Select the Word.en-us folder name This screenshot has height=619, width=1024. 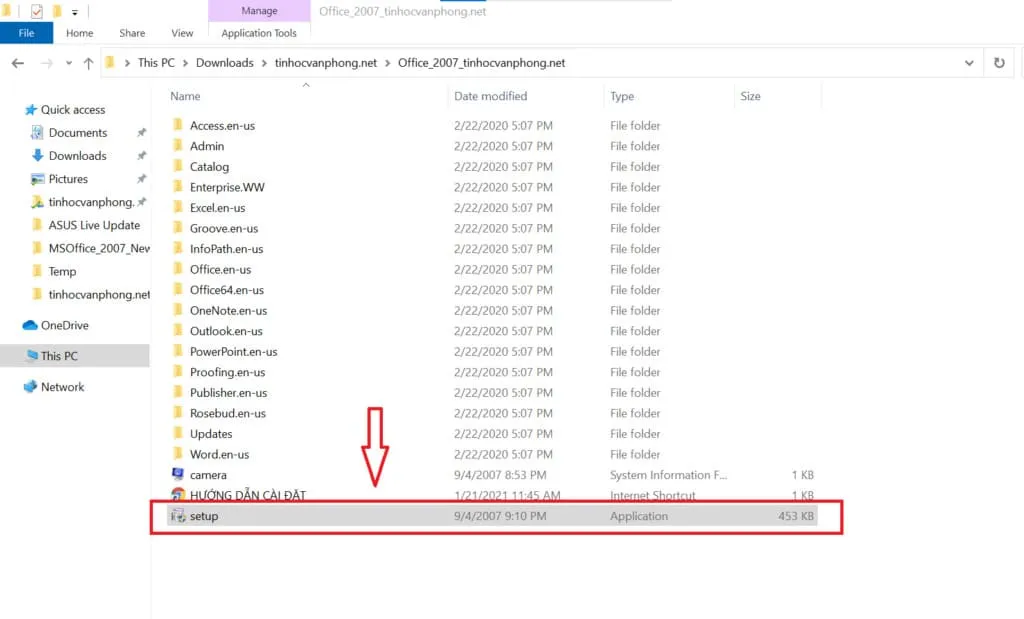pos(219,454)
